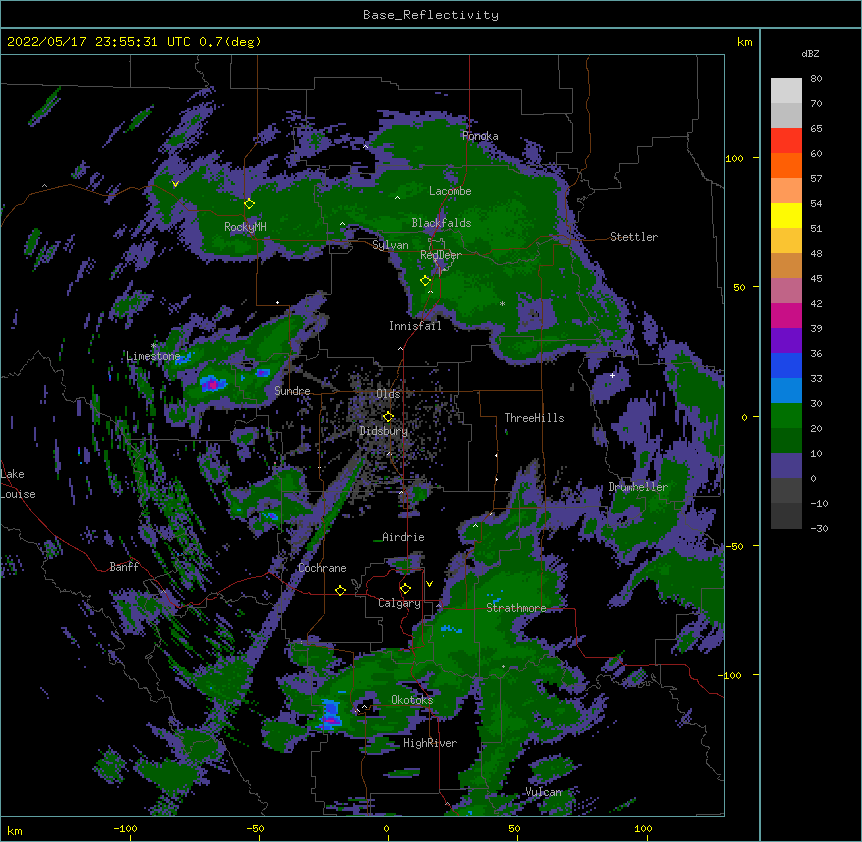Select the slate purple 0-10 dBZ swatch
This screenshot has height=842, width=862.
(x=786, y=466)
